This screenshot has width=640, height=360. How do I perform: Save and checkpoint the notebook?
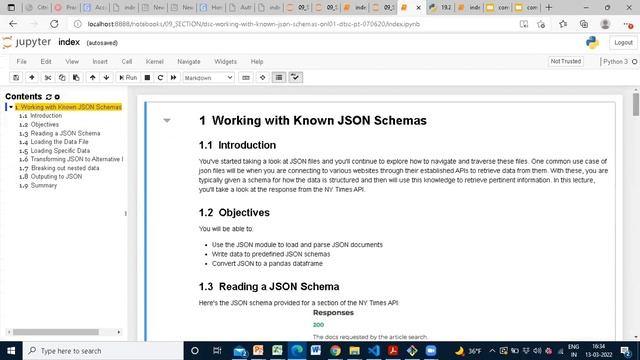16,78
